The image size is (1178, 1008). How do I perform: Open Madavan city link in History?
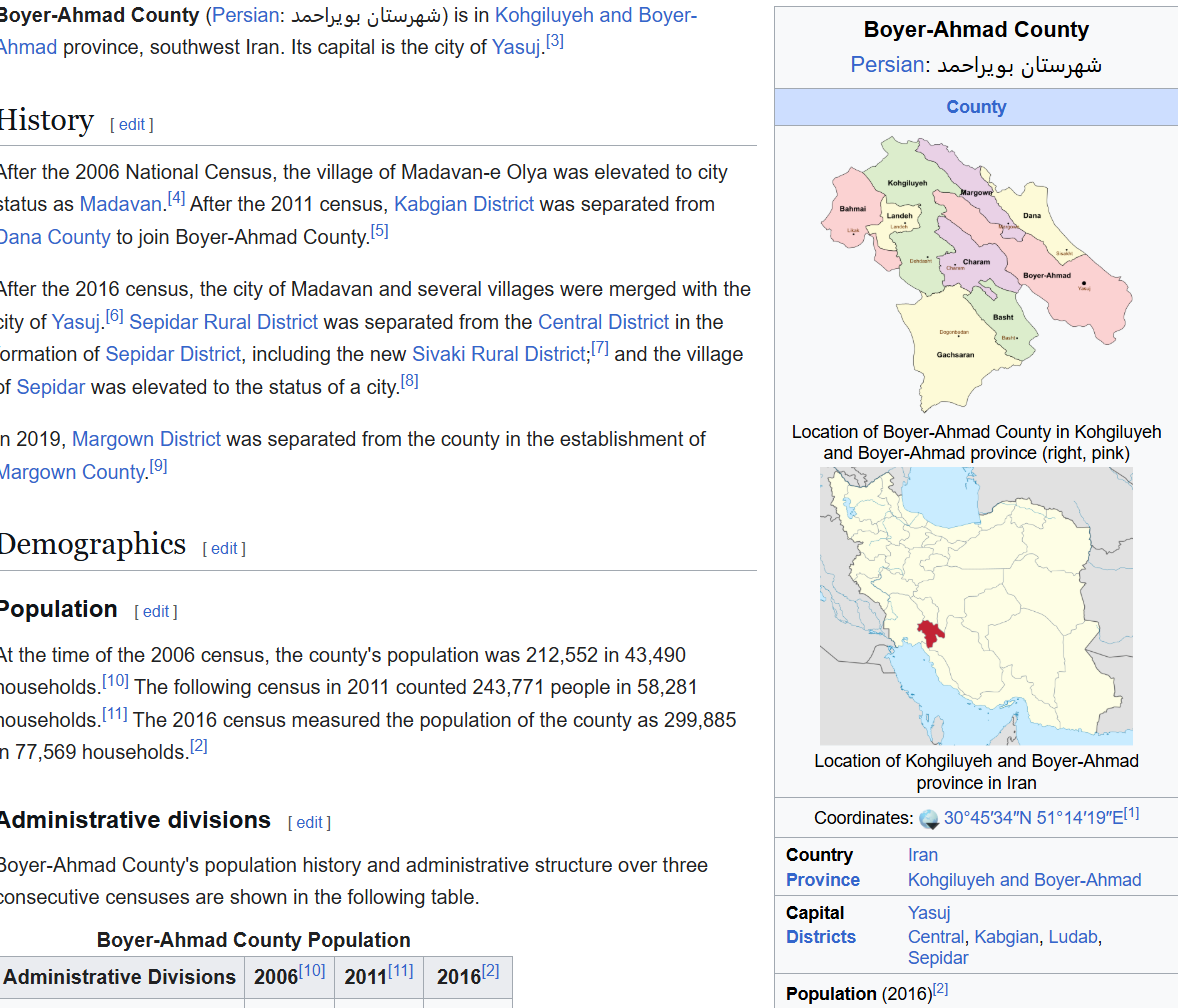click(120, 204)
